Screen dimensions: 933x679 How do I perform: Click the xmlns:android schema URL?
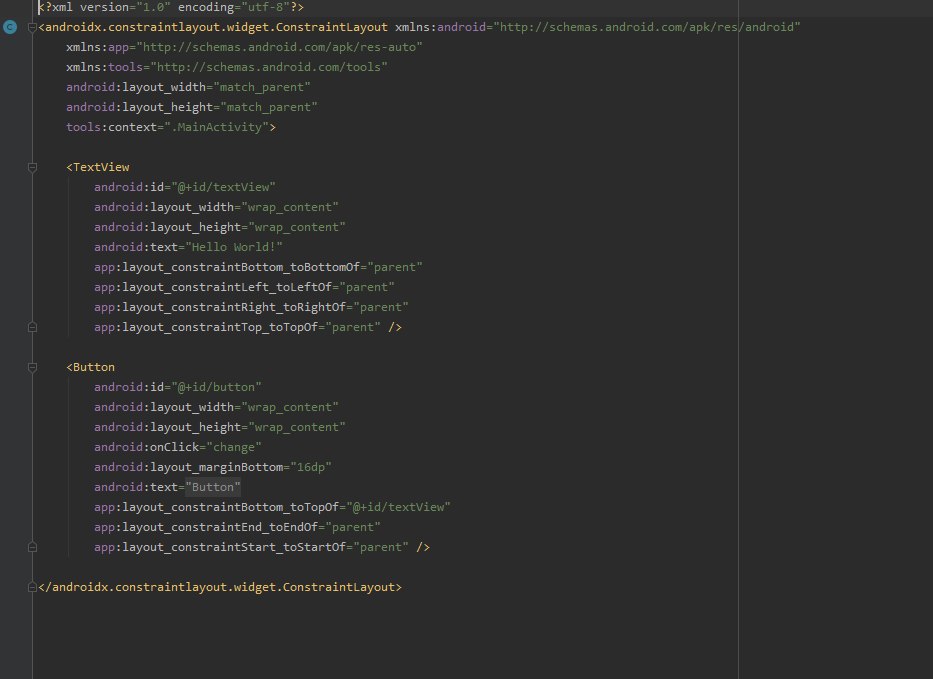647,27
